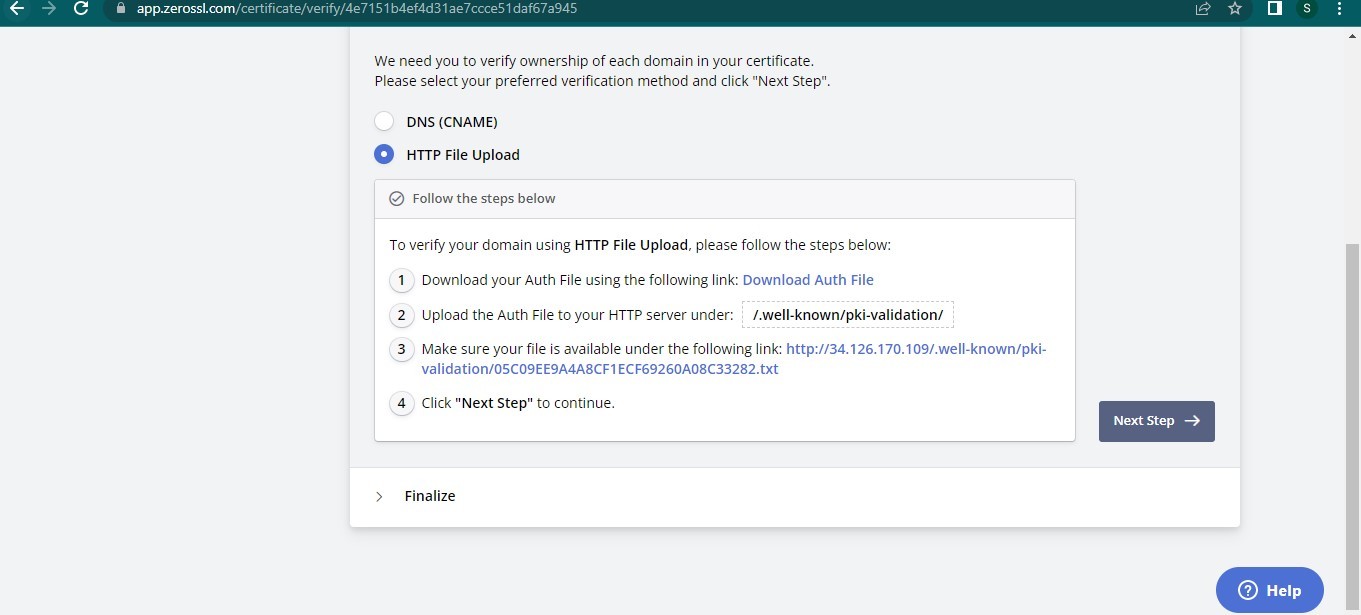Click the Download Auth File link
Screen dimensions: 1361x615
click(808, 280)
